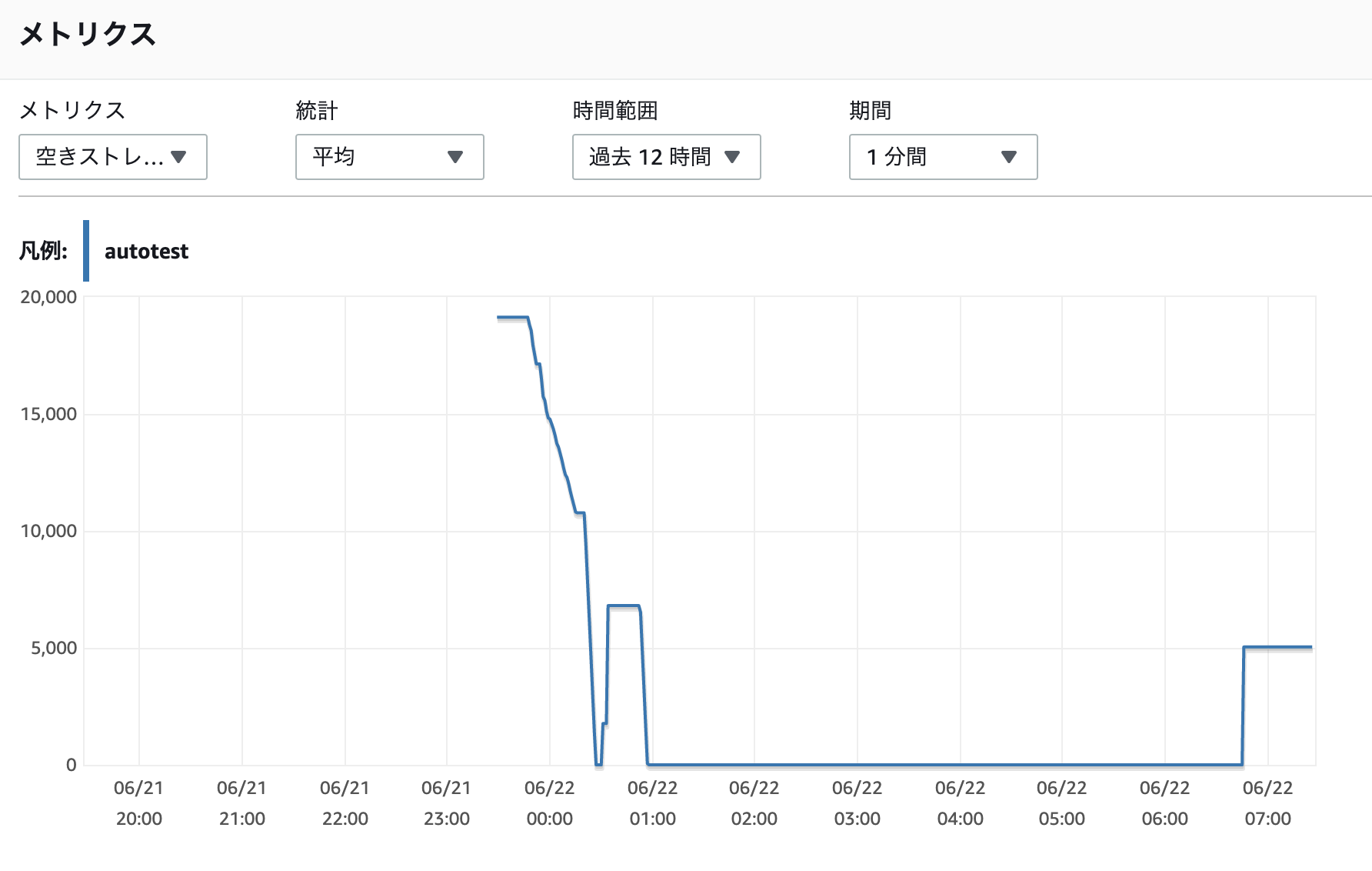The image size is (1372, 871).
Task: Click the 期間 field label
Action: click(870, 111)
